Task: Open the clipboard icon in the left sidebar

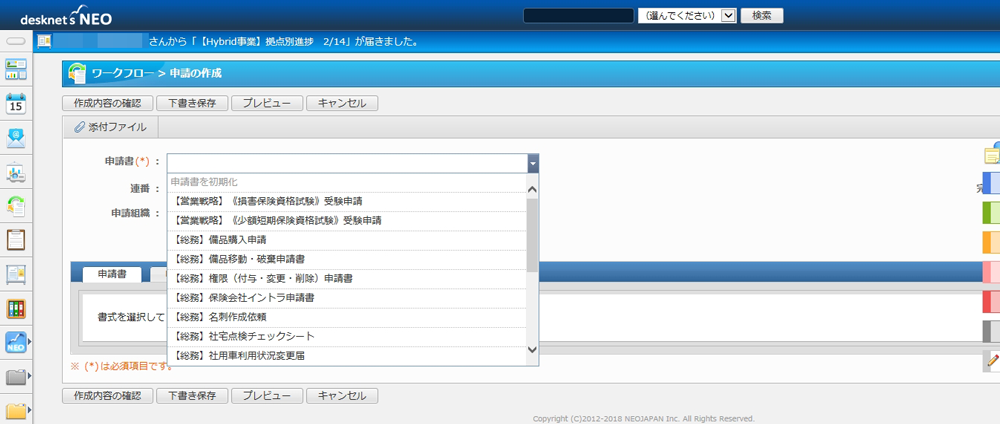Action: [x=16, y=240]
